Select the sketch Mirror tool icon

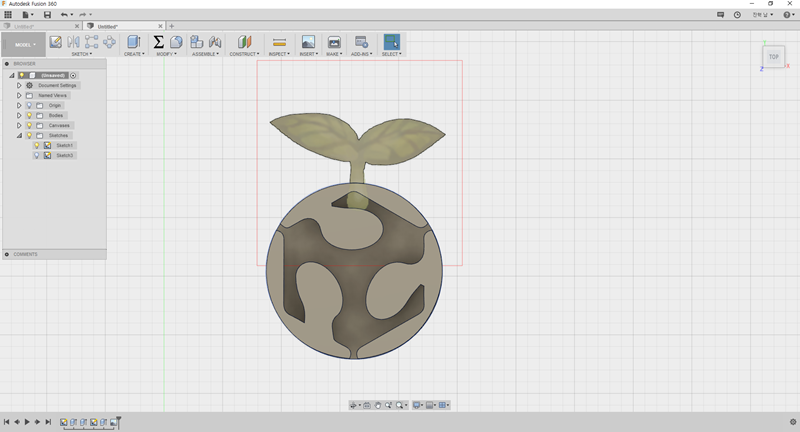(73, 42)
